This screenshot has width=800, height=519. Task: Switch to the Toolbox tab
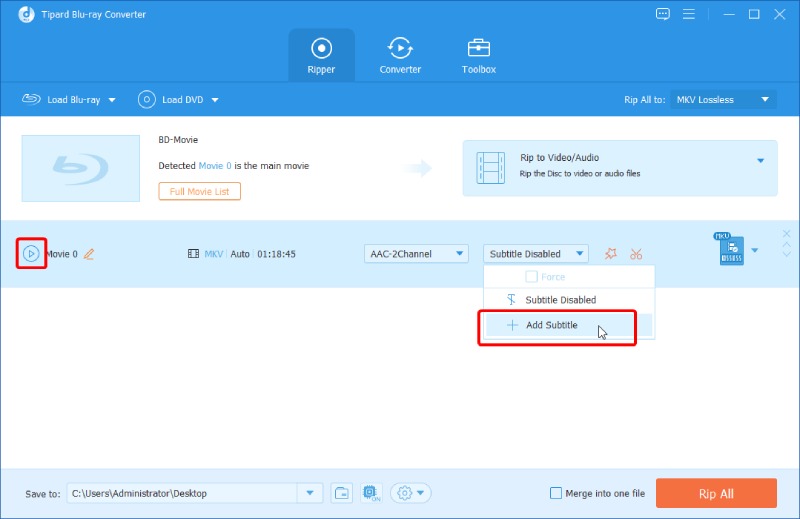click(479, 56)
